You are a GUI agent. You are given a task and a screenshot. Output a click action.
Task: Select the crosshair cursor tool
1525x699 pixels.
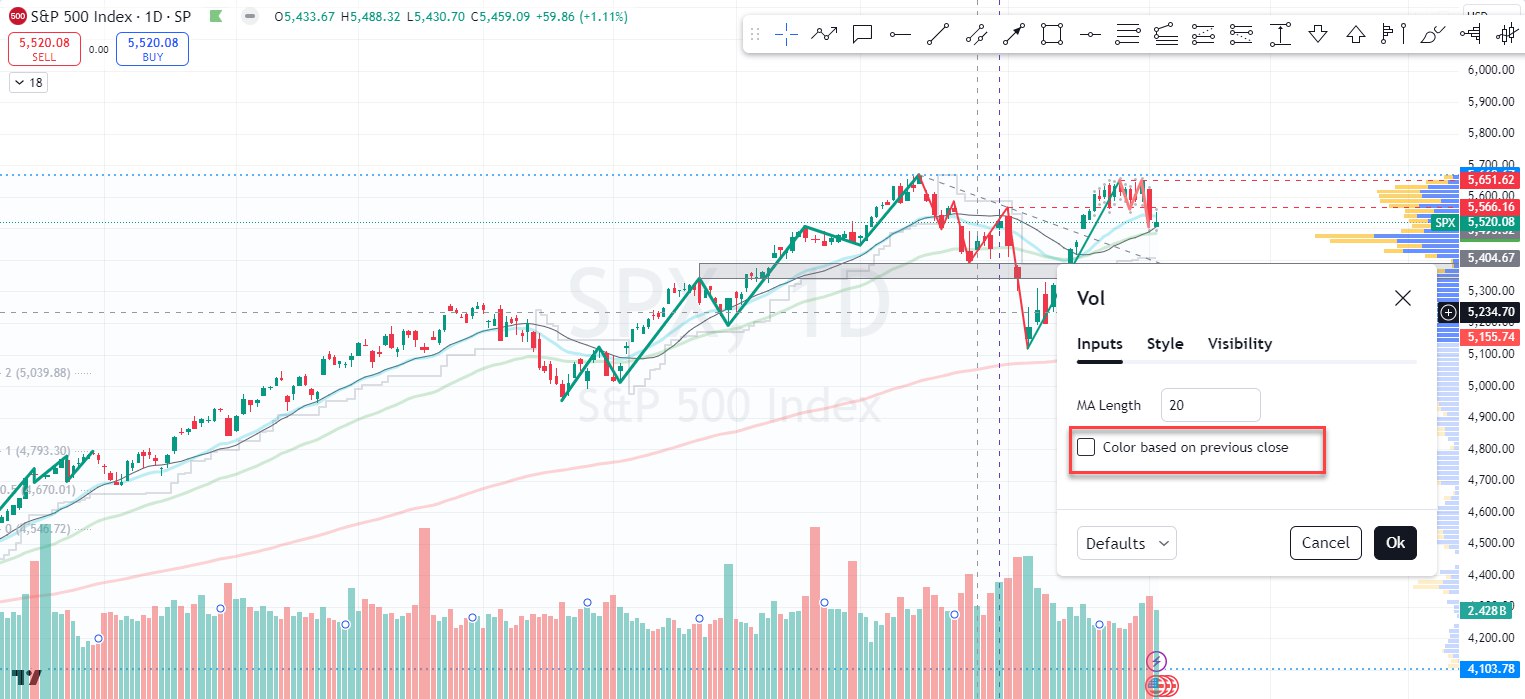pyautogui.click(x=786, y=35)
